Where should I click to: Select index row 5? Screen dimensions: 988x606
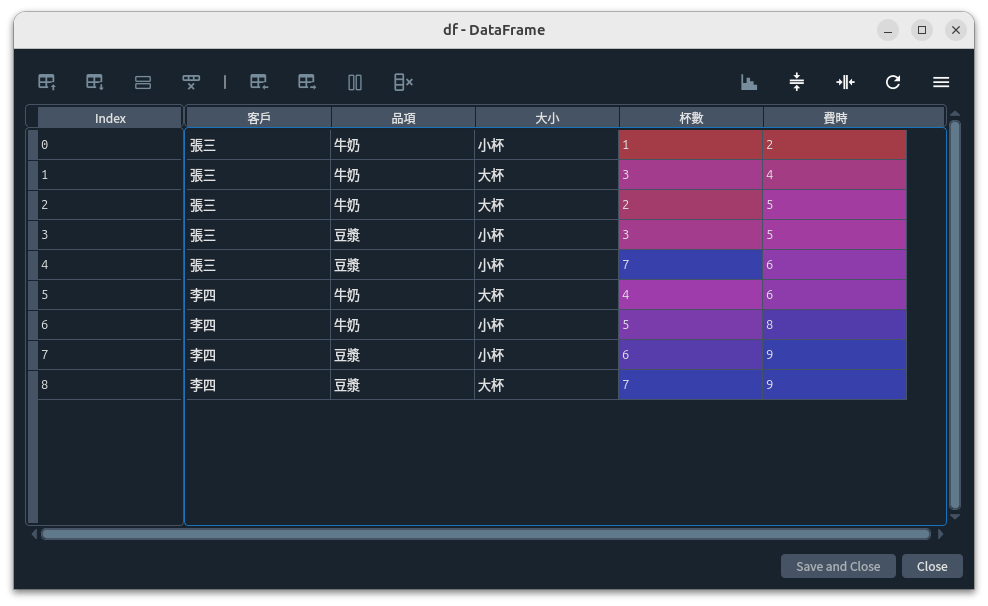[x=110, y=295]
